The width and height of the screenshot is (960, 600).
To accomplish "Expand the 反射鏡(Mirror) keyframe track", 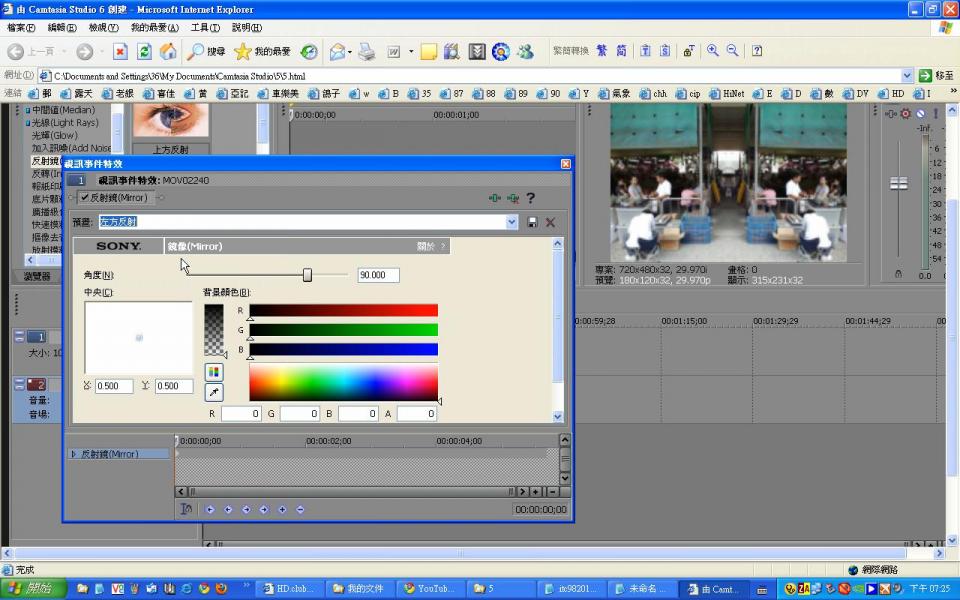I will [73, 454].
